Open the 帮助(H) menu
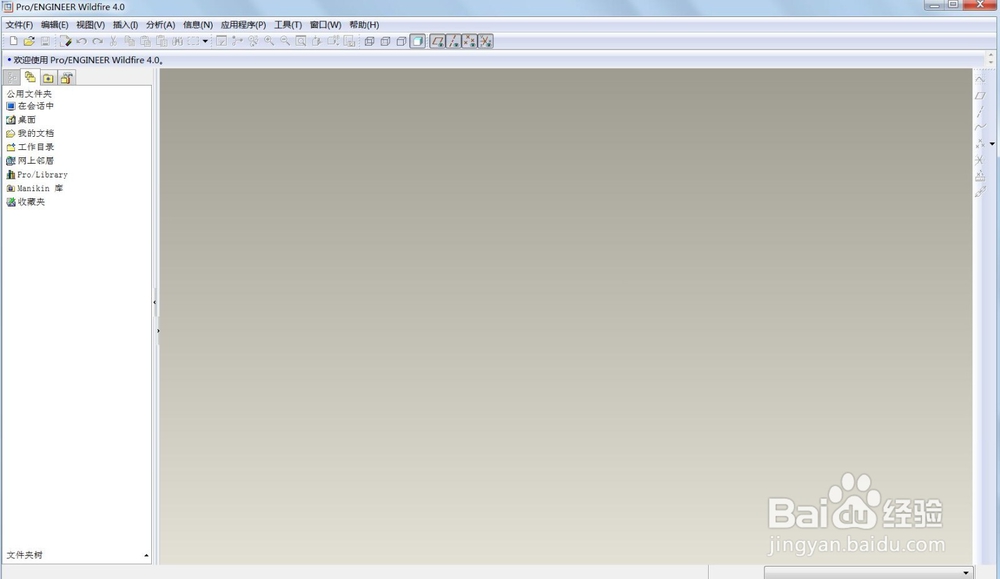This screenshot has width=1000, height=579. click(x=364, y=25)
